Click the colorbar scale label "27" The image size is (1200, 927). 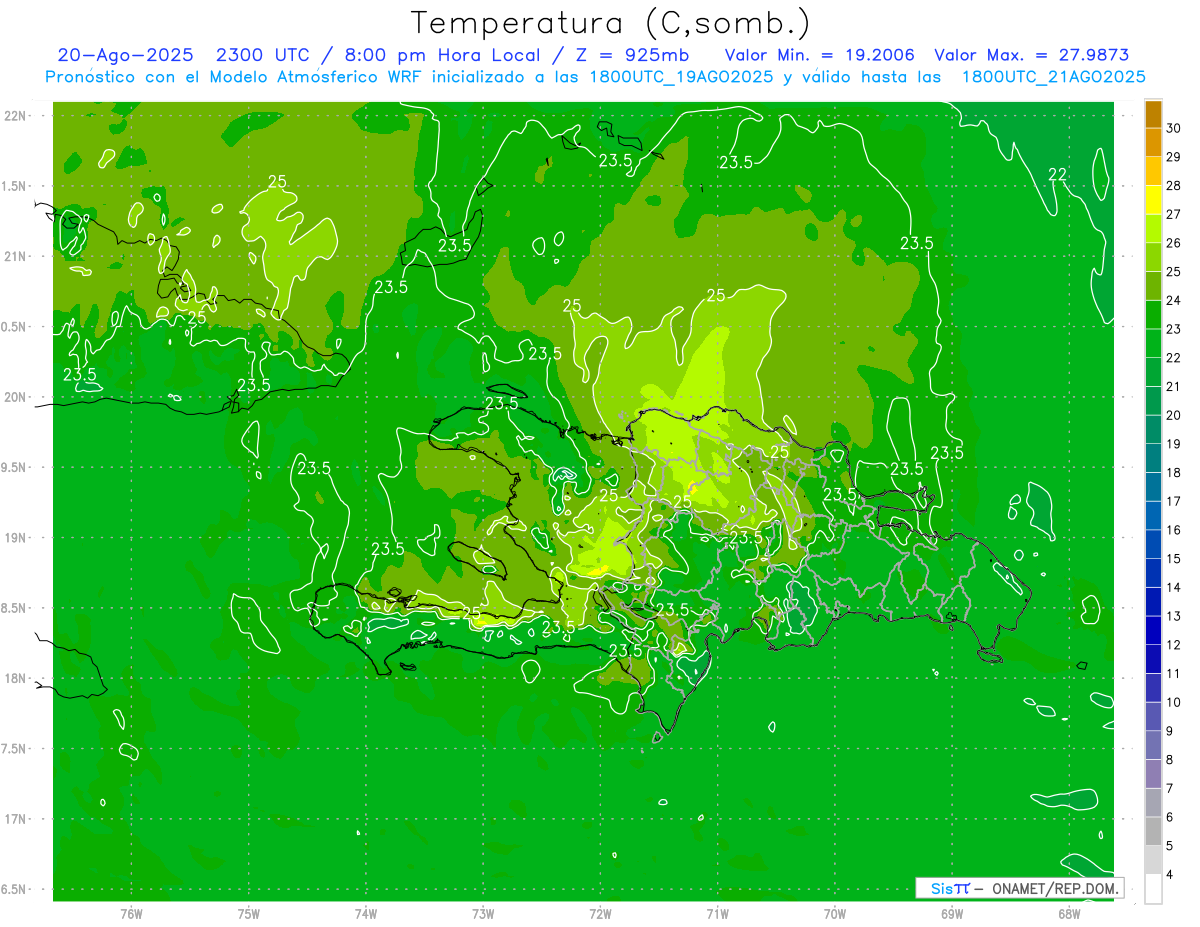pyautogui.click(x=1174, y=214)
